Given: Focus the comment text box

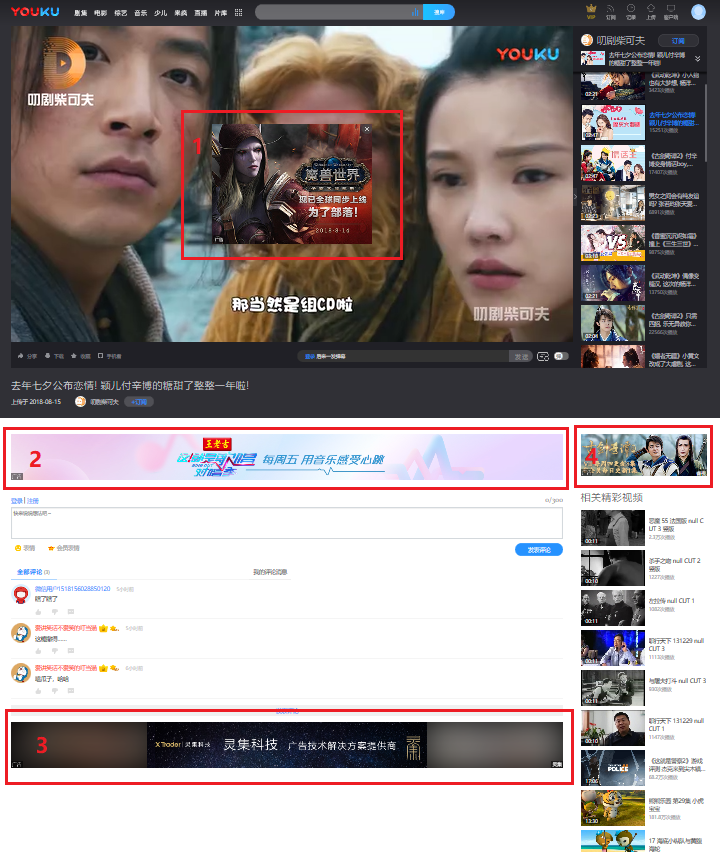Looking at the screenshot, I should [x=287, y=523].
